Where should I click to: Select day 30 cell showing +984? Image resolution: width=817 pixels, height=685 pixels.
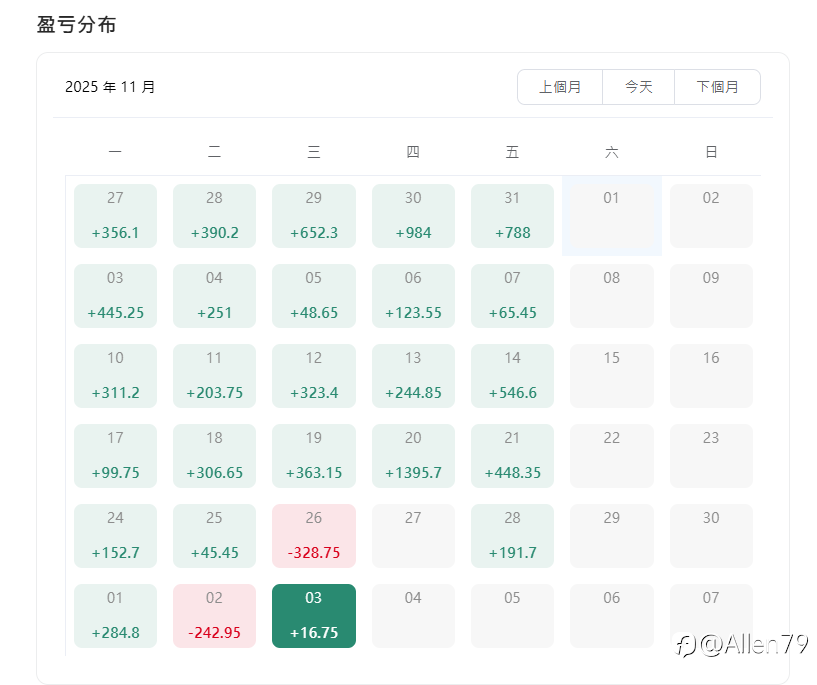pos(413,216)
